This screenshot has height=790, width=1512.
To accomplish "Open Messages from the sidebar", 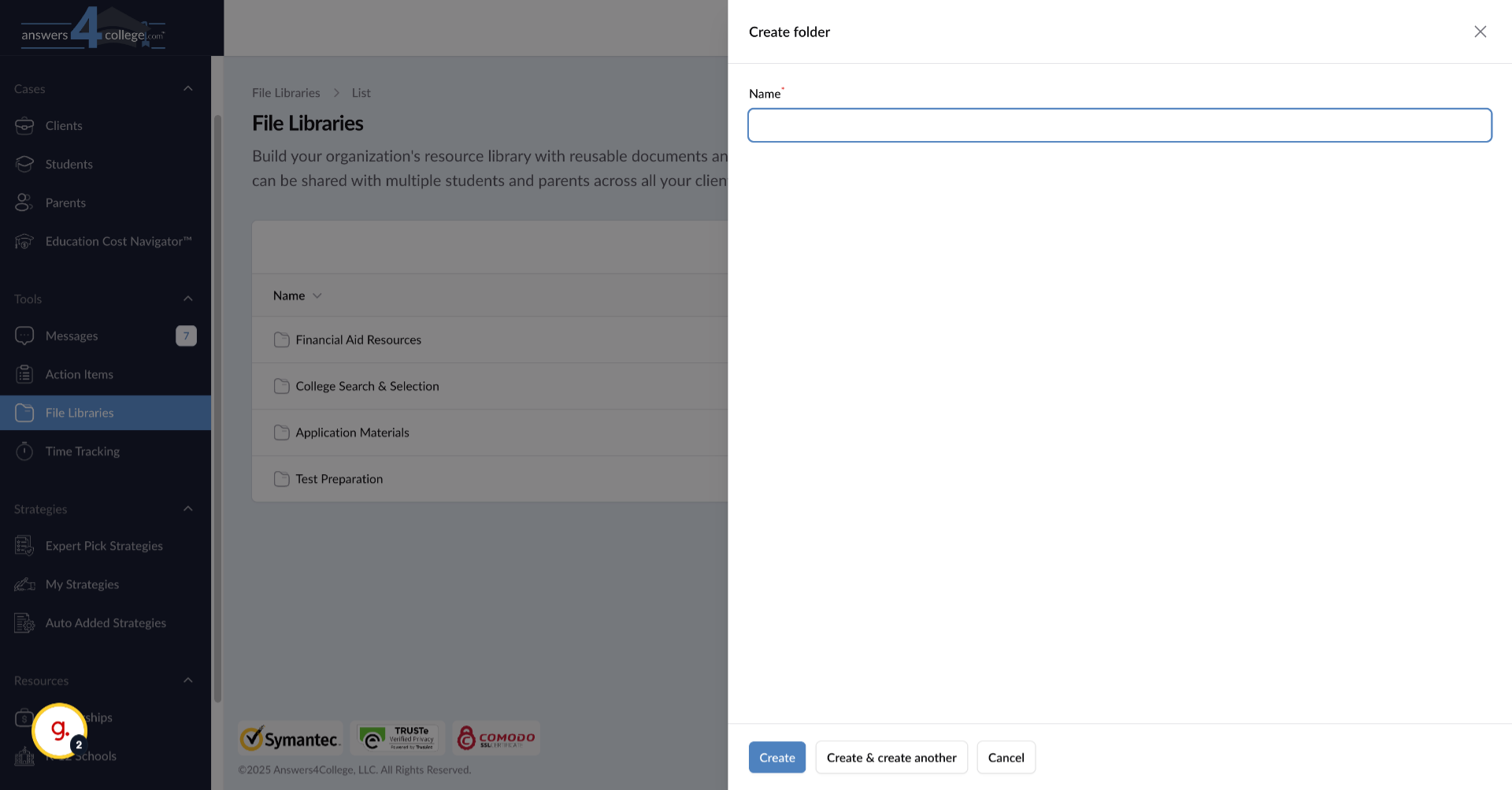I will [x=106, y=336].
